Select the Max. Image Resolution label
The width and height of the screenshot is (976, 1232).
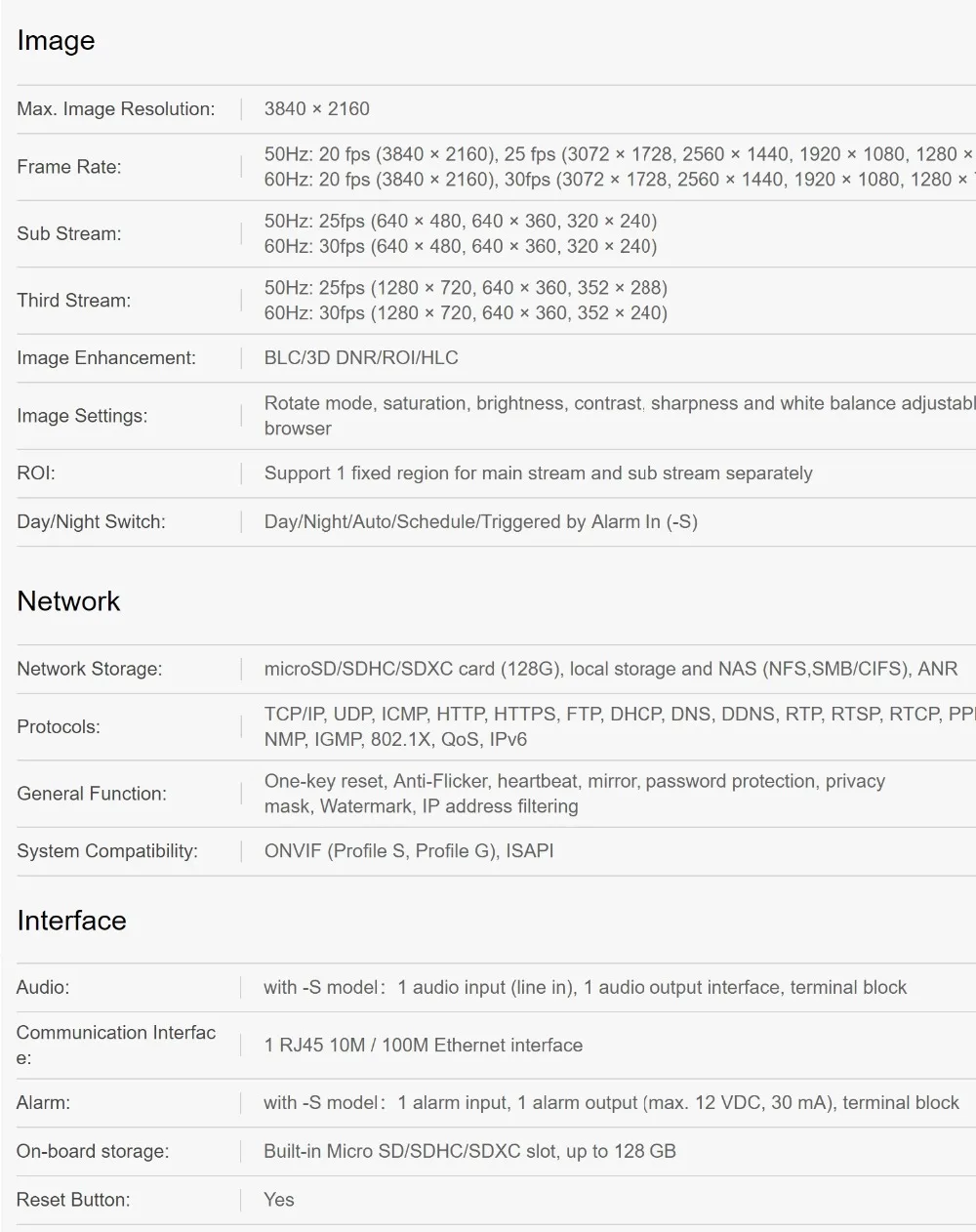coord(116,109)
